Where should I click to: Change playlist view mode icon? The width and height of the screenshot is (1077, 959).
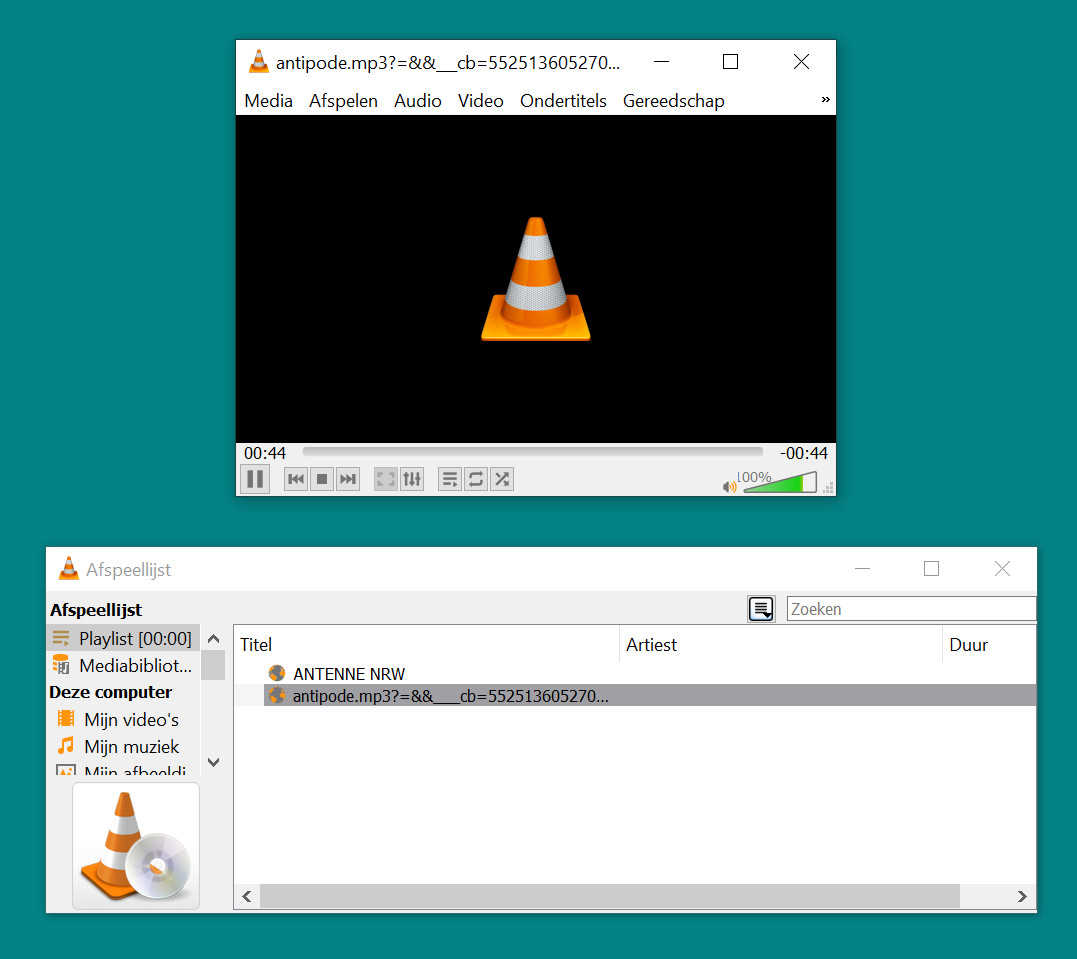click(761, 609)
